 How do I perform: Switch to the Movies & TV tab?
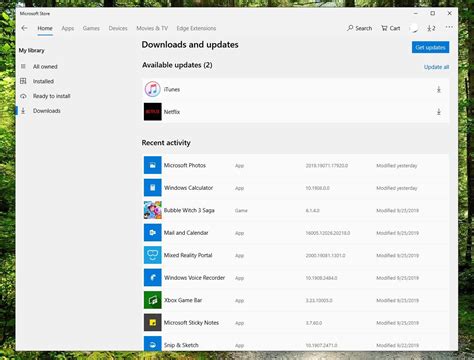point(152,28)
